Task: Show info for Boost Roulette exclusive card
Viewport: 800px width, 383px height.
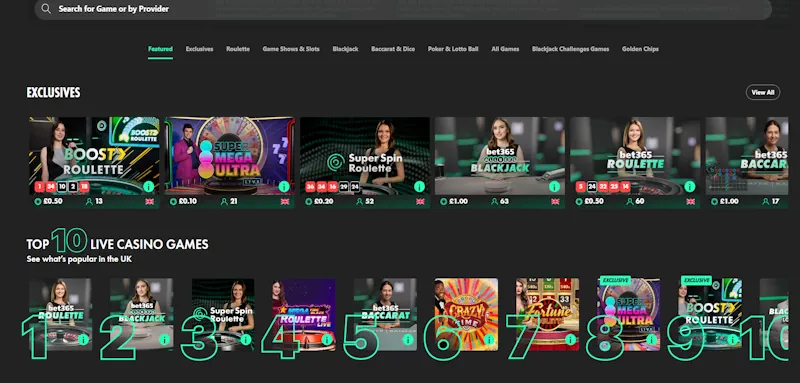Action: coord(148,187)
